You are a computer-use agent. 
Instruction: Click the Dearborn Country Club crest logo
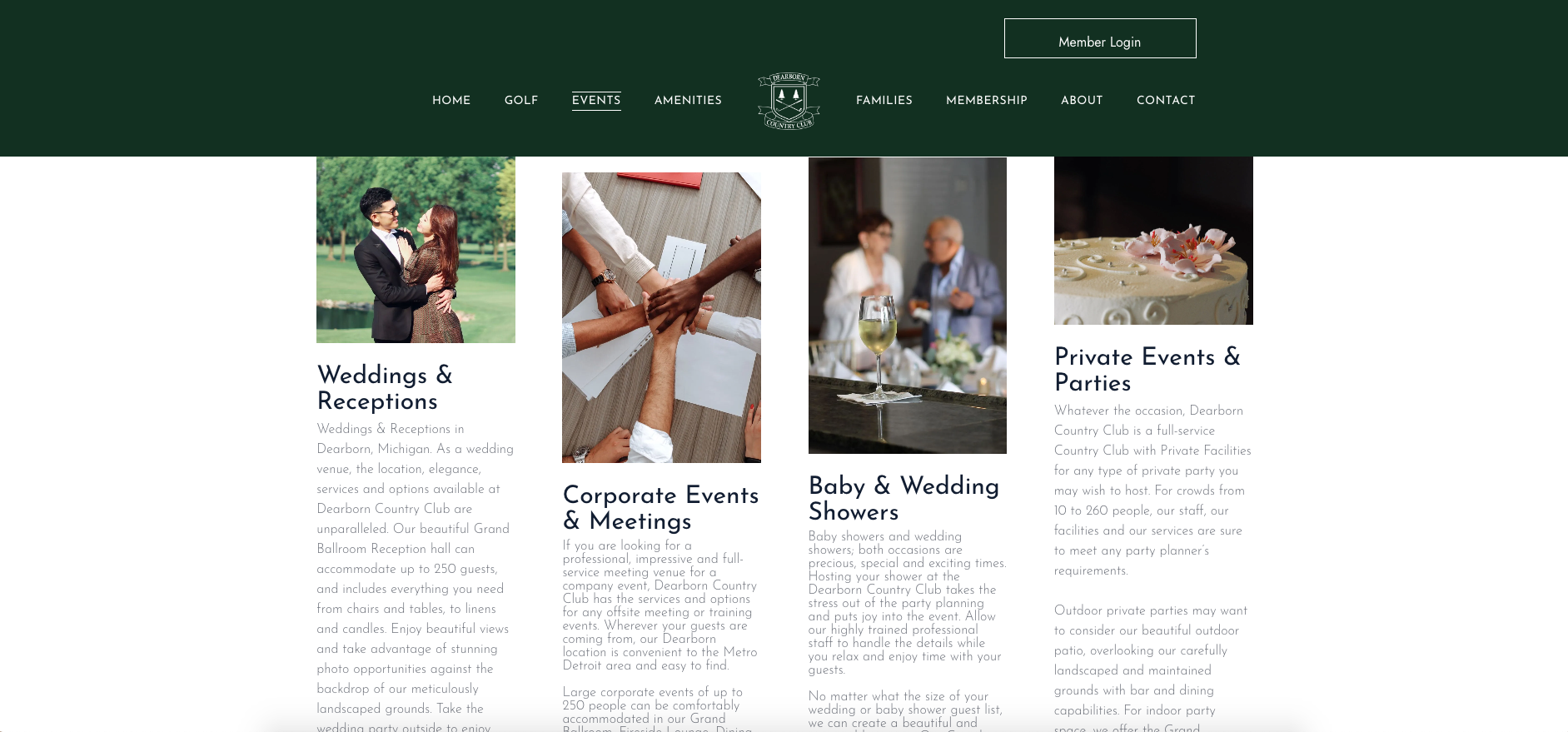pyautogui.click(x=789, y=101)
